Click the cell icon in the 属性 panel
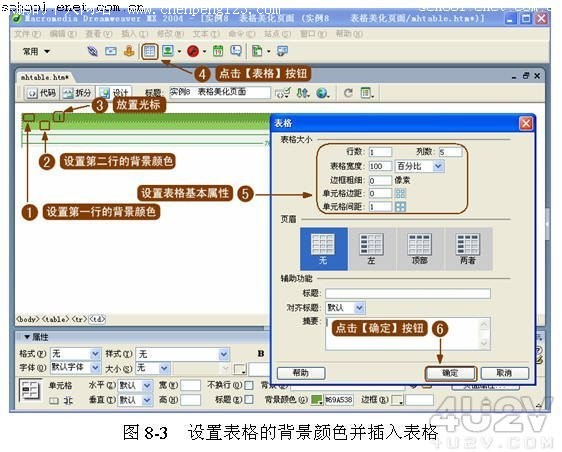Image resolution: width=562 pixels, height=452 pixels. (30, 390)
